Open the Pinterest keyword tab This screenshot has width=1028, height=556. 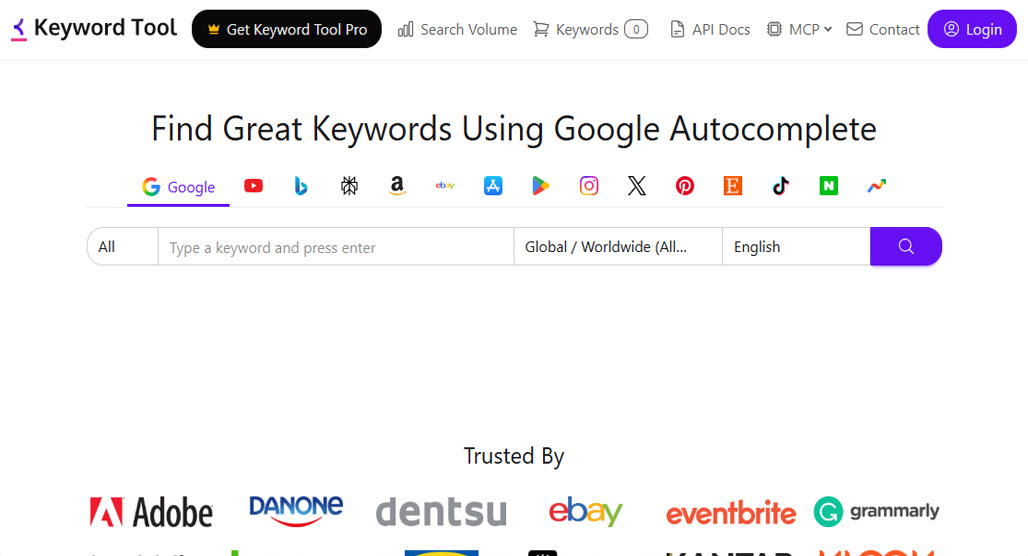pos(684,186)
